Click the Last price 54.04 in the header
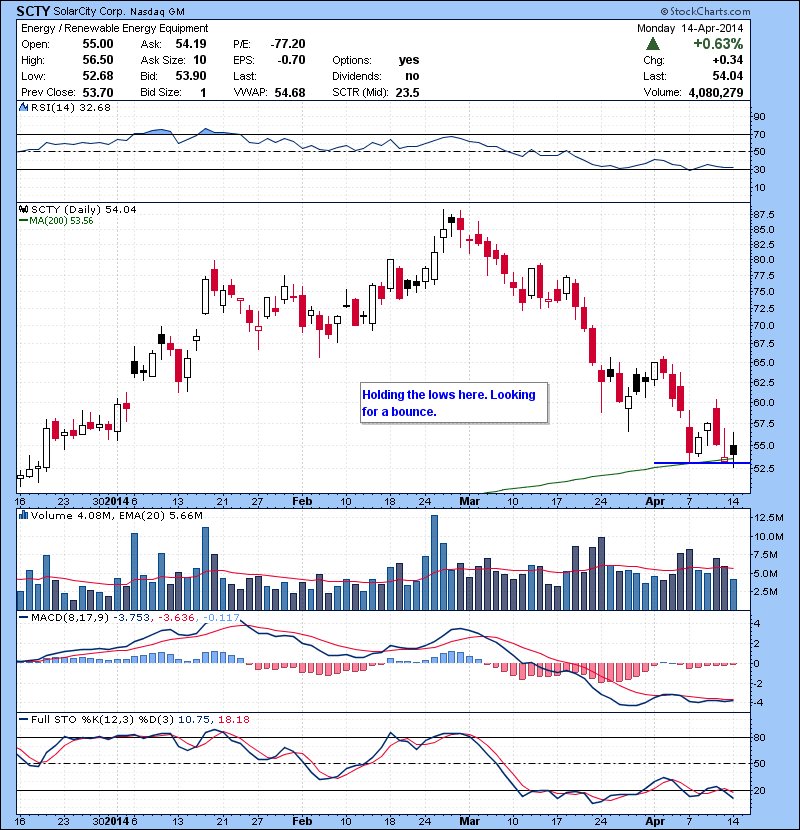 pos(727,76)
